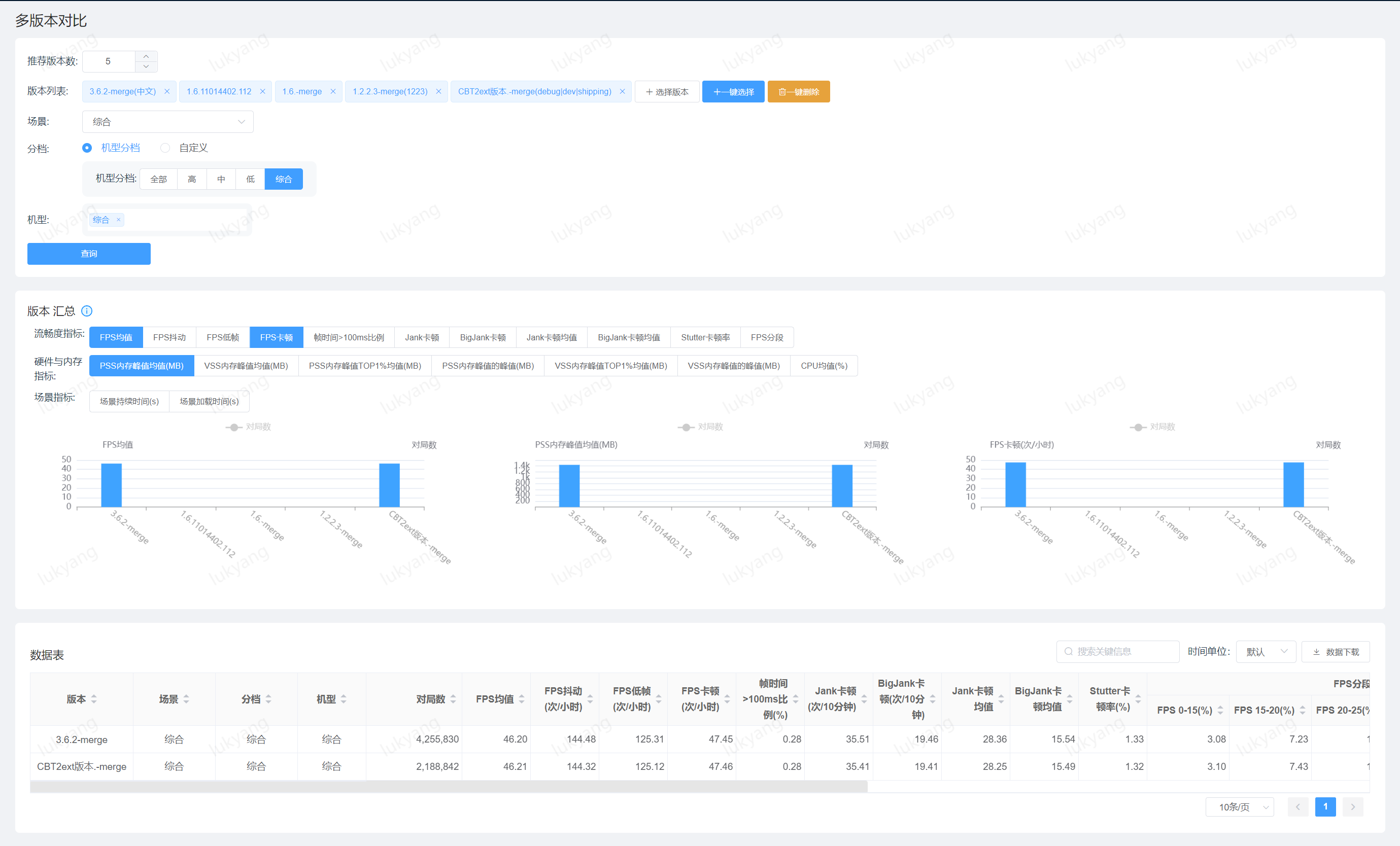Open the 场景 dropdown
Image resolution: width=1400 pixels, height=846 pixels.
[x=167, y=122]
